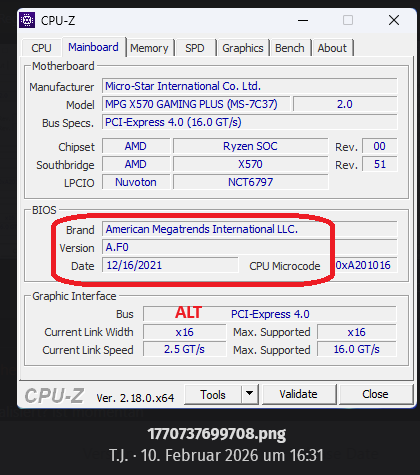Viewport: 420px width, 475px height.
Task: Click the Tools button
Action: [x=213, y=395]
